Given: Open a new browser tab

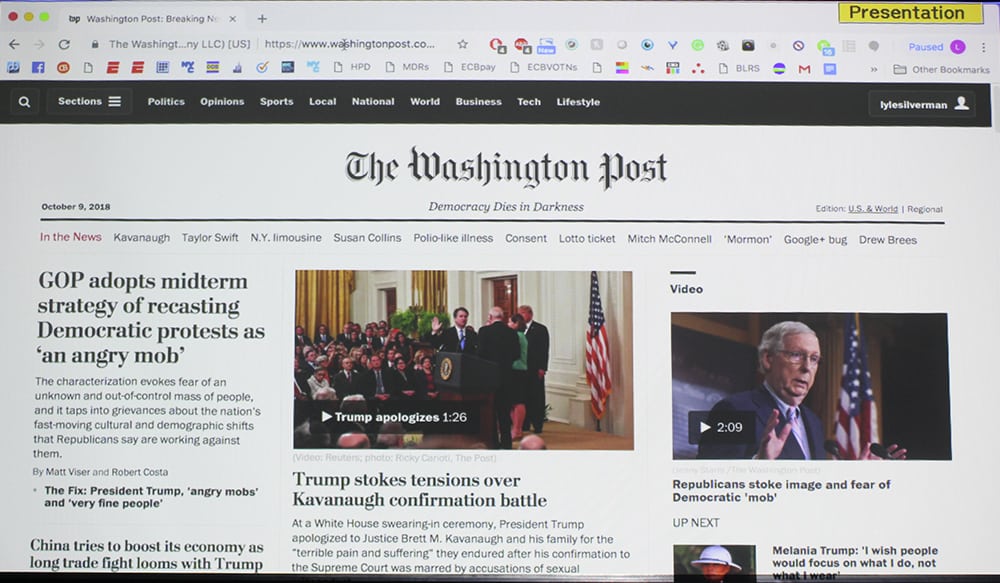Looking at the screenshot, I should pos(262,18).
